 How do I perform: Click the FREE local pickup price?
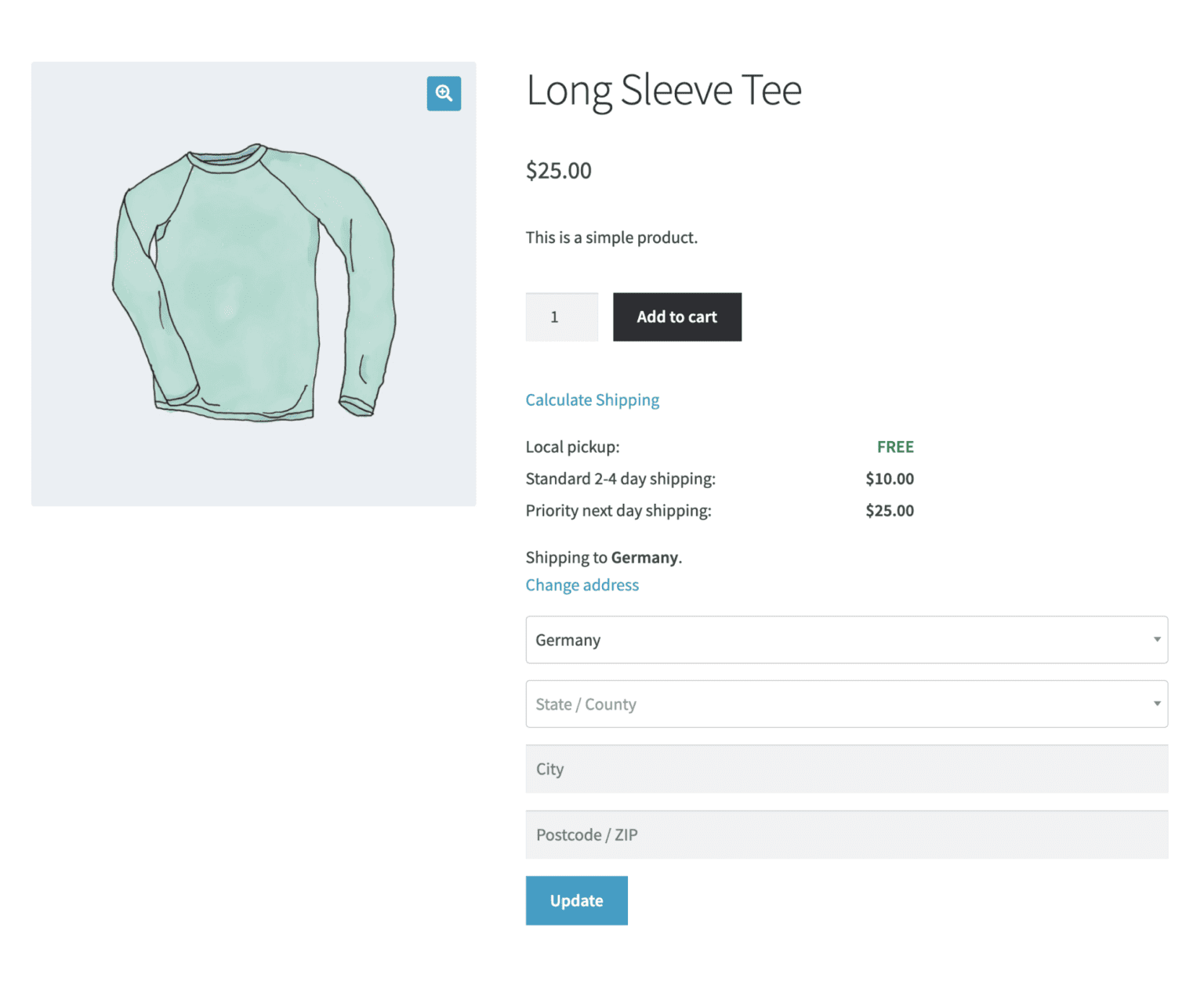coord(895,447)
